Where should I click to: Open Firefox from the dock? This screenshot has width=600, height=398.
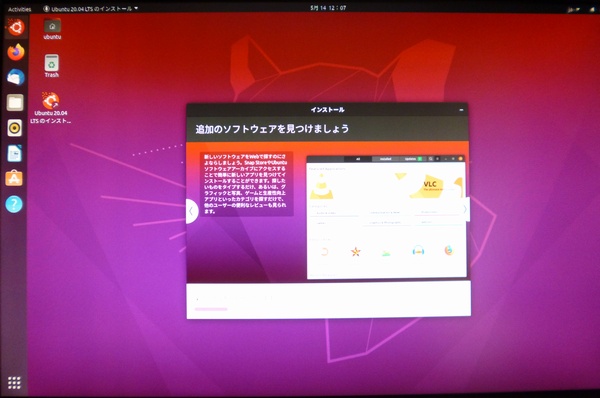click(16, 52)
